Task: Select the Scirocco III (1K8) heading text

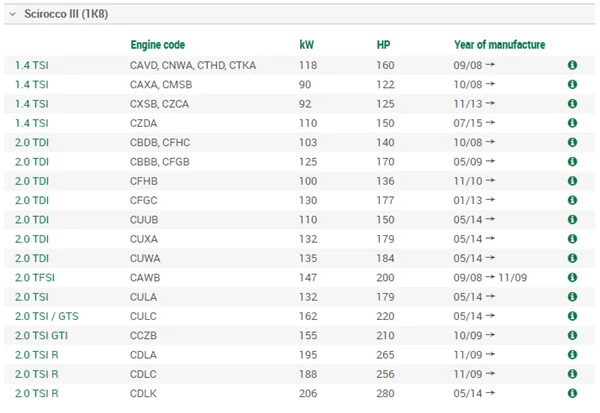Action: coord(66,14)
